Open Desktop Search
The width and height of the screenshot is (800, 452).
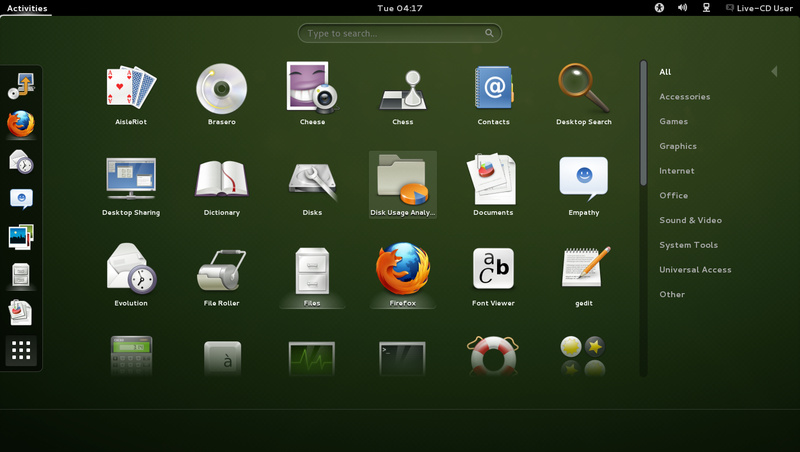(584, 95)
